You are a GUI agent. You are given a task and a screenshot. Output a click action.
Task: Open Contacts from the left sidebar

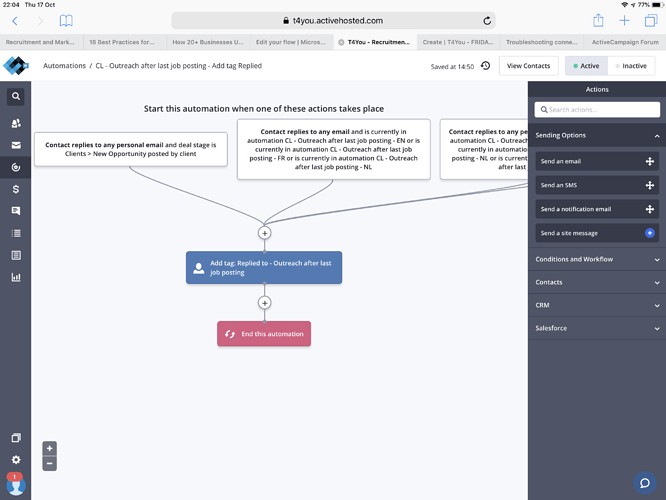[16, 123]
